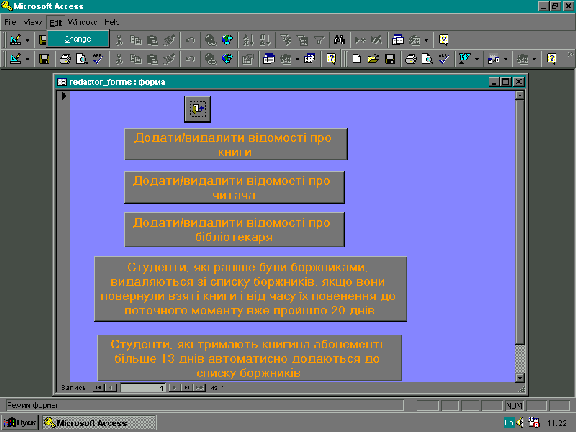Click the binoculars Find icon

tap(339, 40)
